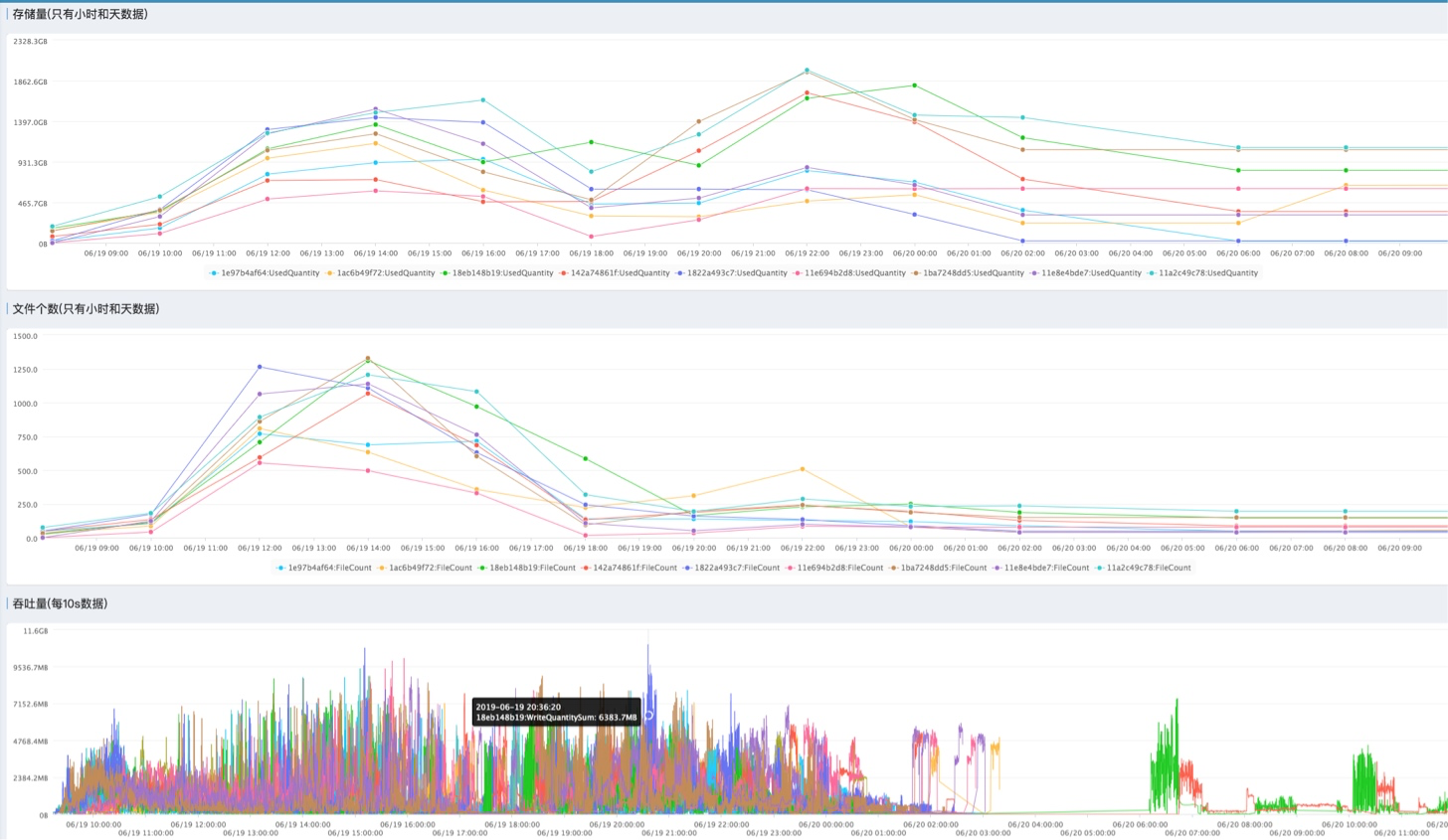
Task: Hide the 1ac6b49f72:UsedQuantity series in legend
Action: (381, 272)
